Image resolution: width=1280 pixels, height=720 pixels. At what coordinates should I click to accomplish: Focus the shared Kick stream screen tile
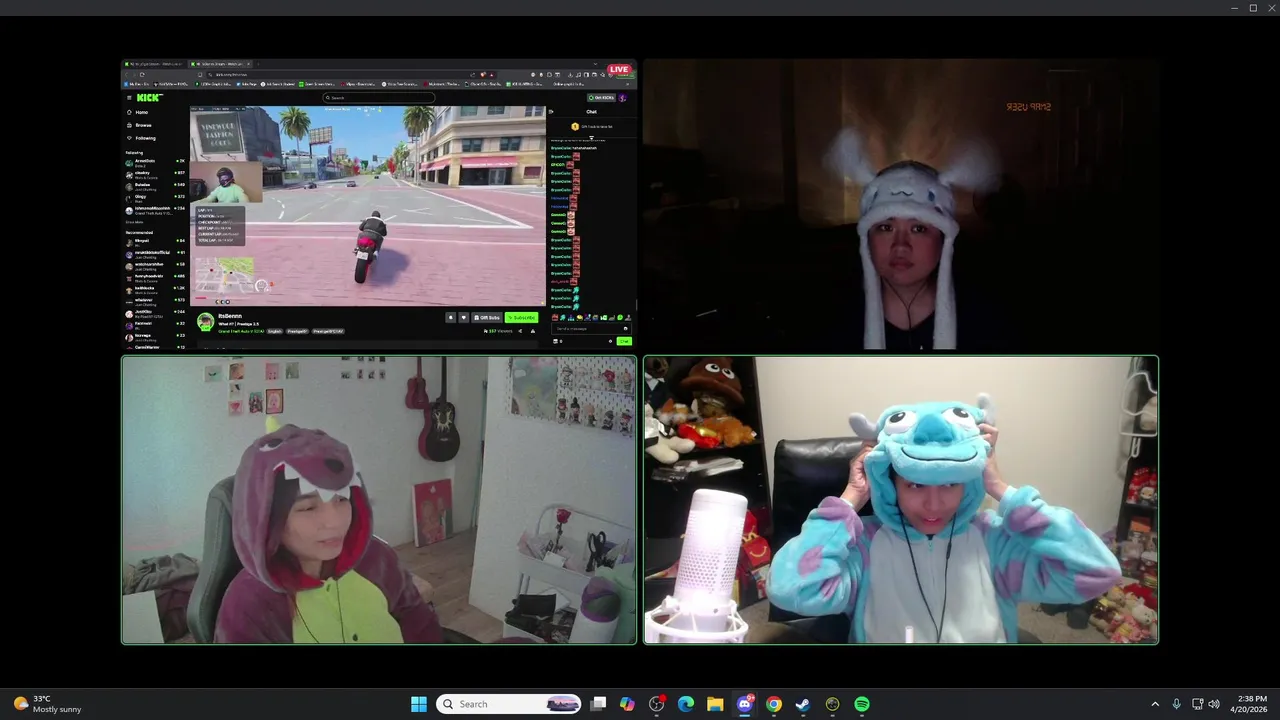[x=379, y=204]
